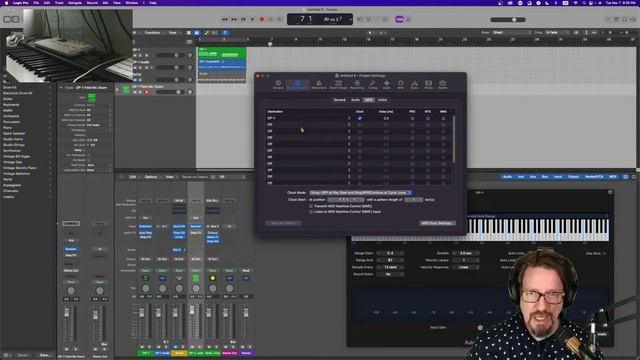Open second row Off destination popup

click(309, 125)
